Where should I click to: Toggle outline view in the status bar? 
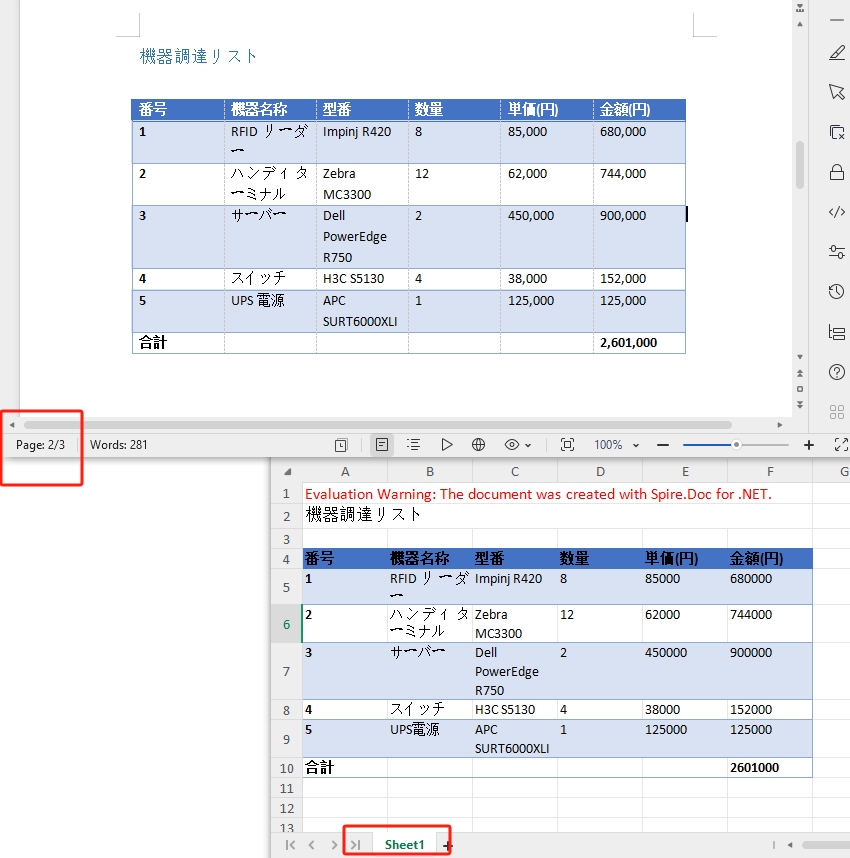415,444
